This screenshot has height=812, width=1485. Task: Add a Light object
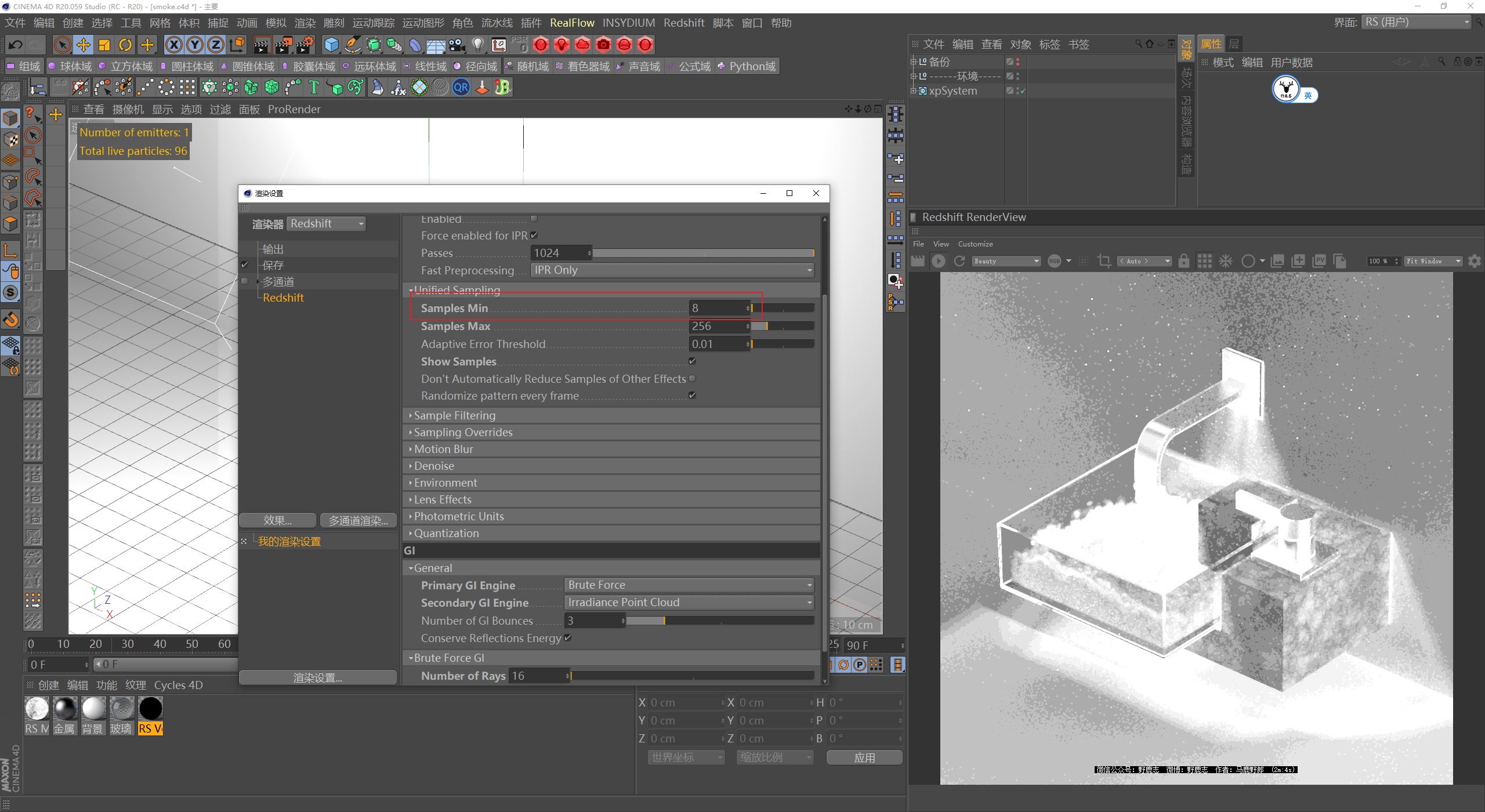coord(478,45)
